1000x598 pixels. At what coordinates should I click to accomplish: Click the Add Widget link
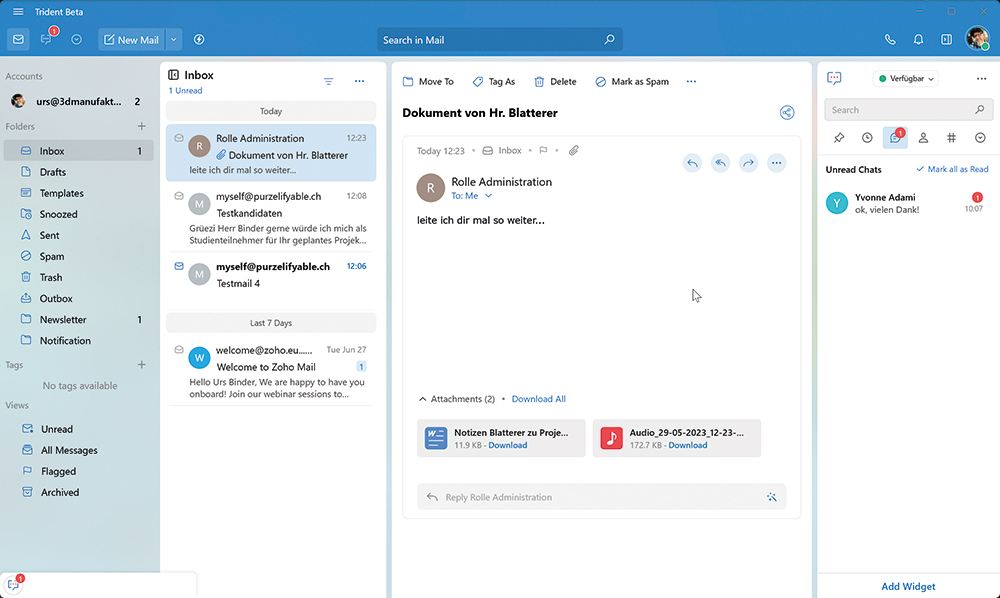pos(908,586)
